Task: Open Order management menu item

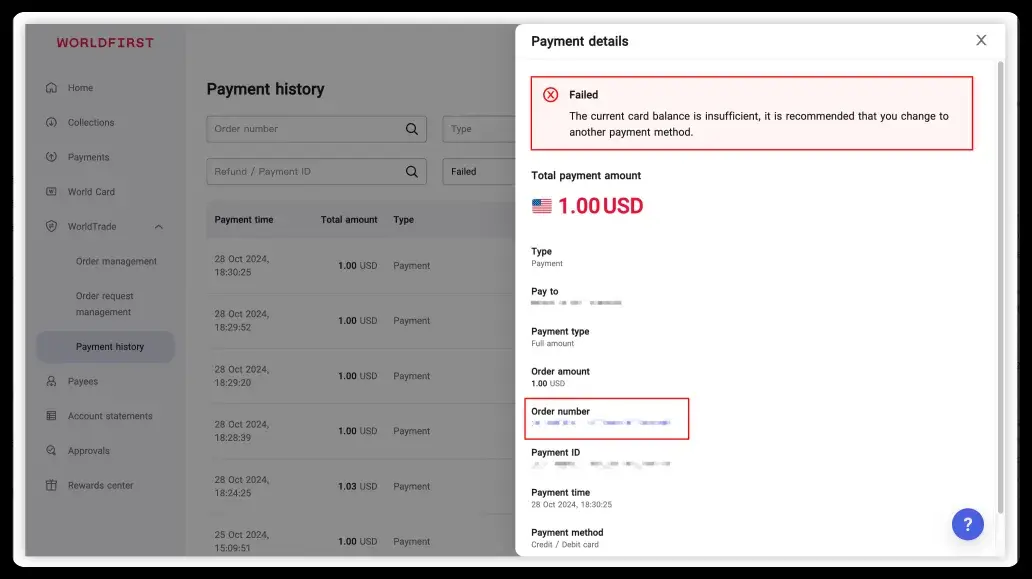Action: click(116, 262)
